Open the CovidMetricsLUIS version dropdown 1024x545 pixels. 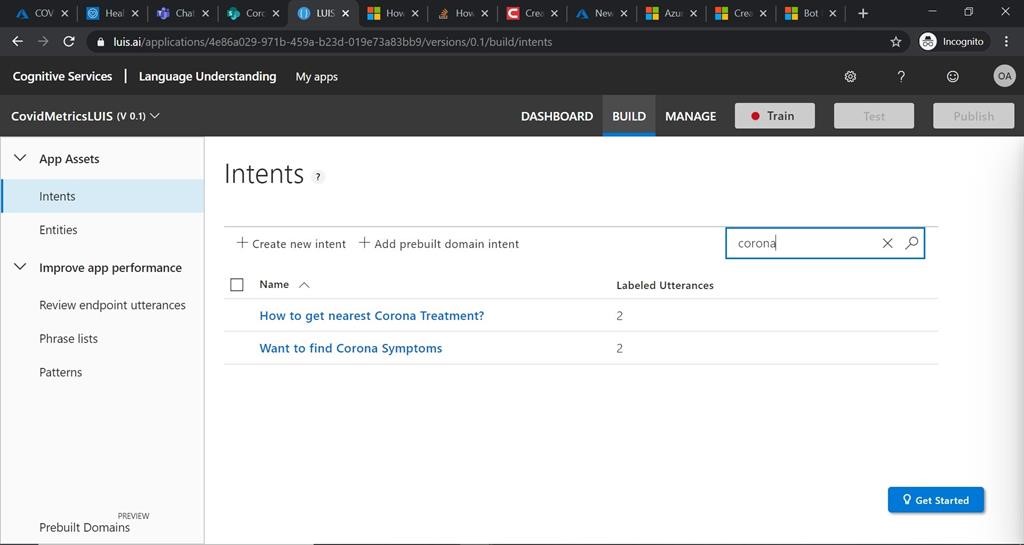pos(155,116)
